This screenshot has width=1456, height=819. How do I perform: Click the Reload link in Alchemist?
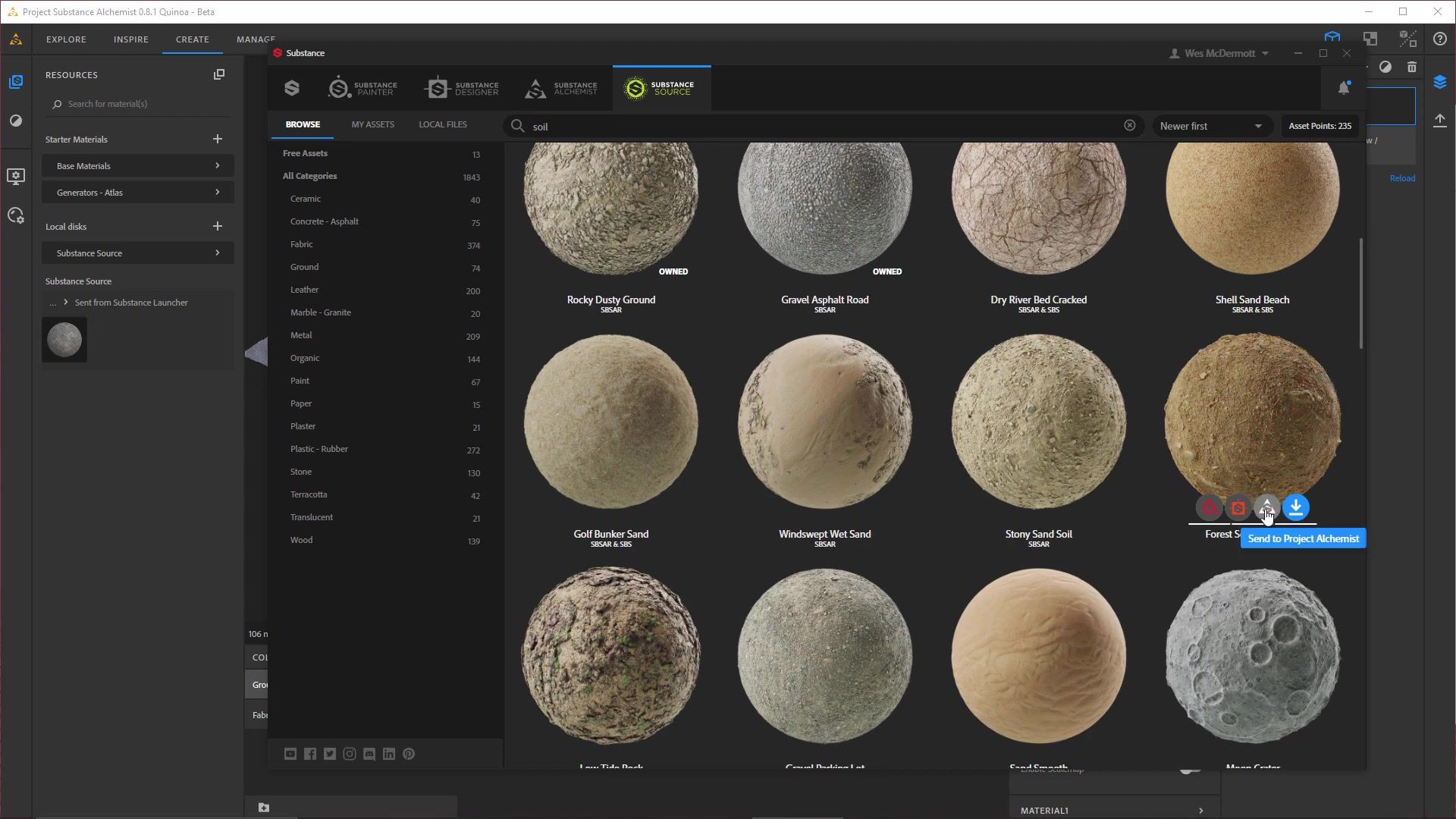click(1402, 178)
